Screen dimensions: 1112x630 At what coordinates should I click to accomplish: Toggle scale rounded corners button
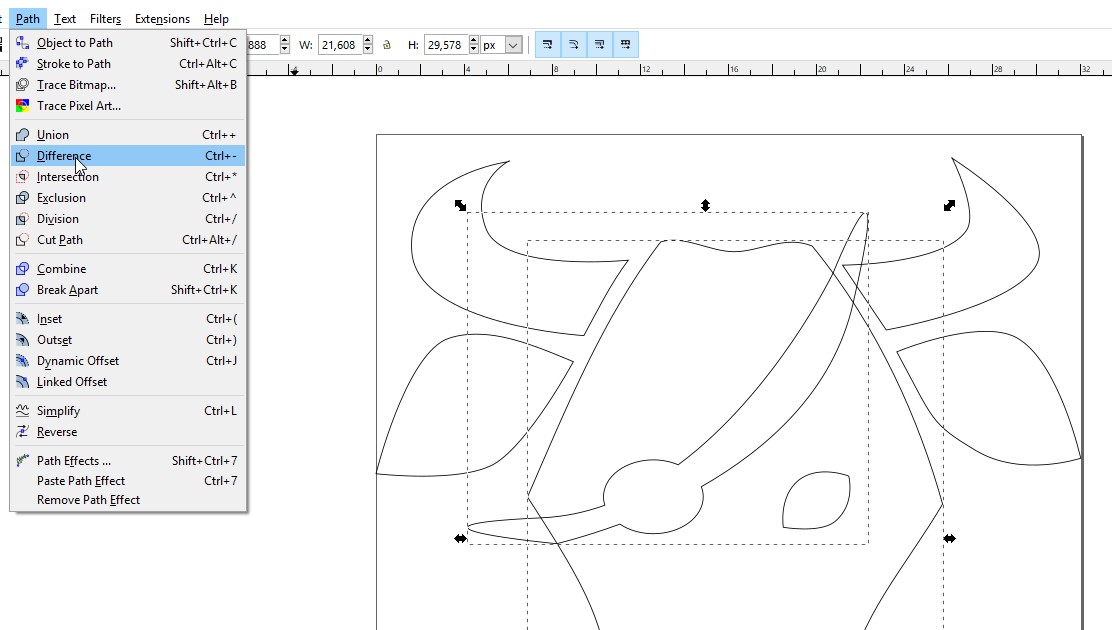pos(574,45)
